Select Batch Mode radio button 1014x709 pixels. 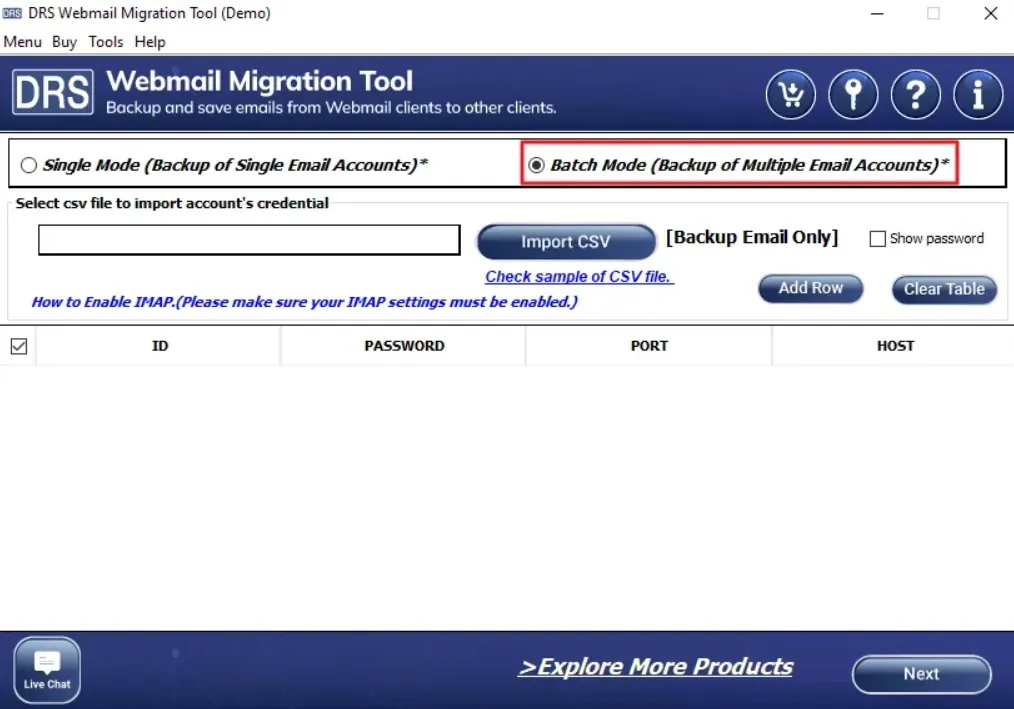point(536,165)
